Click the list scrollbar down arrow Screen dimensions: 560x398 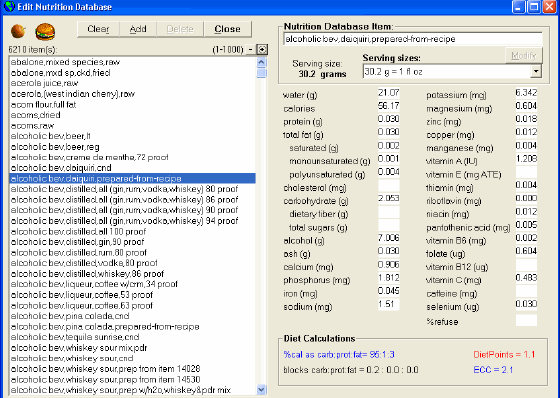[261, 389]
